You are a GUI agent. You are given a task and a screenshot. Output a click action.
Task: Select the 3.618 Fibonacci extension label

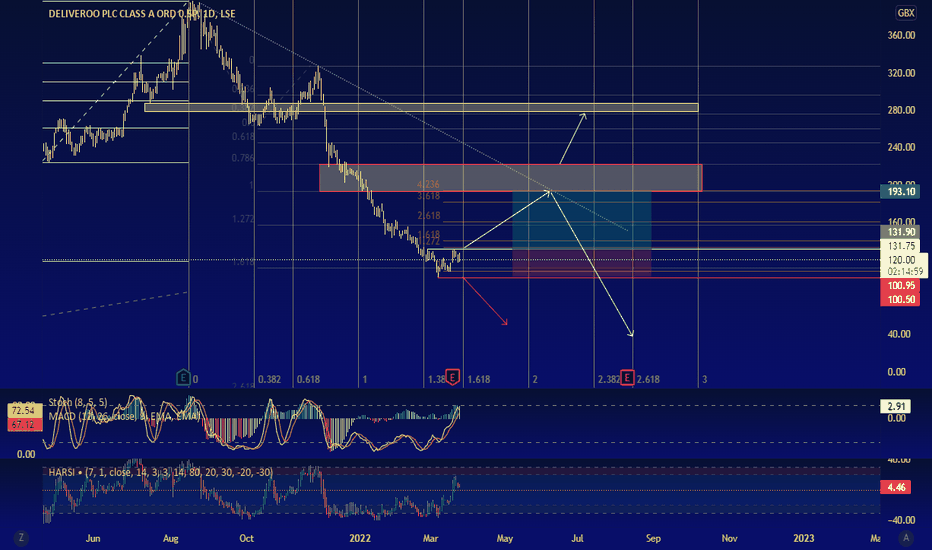click(x=429, y=196)
